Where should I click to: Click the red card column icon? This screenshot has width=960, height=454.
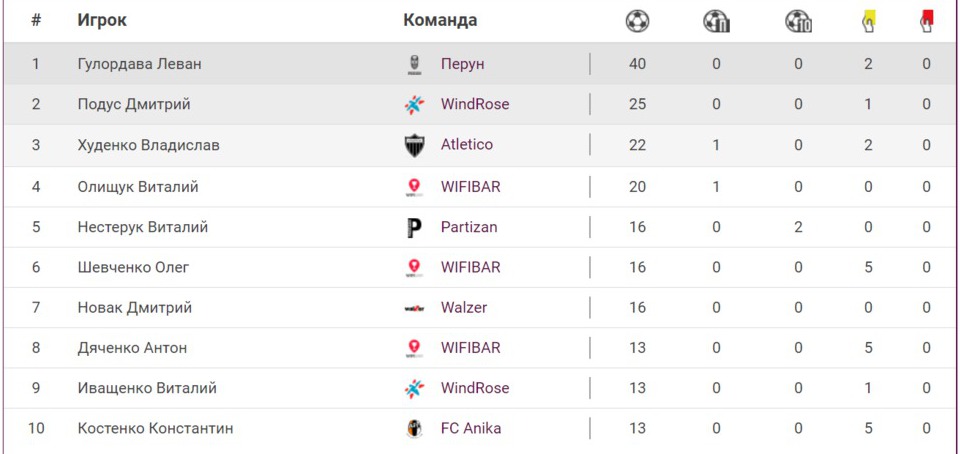927,21
